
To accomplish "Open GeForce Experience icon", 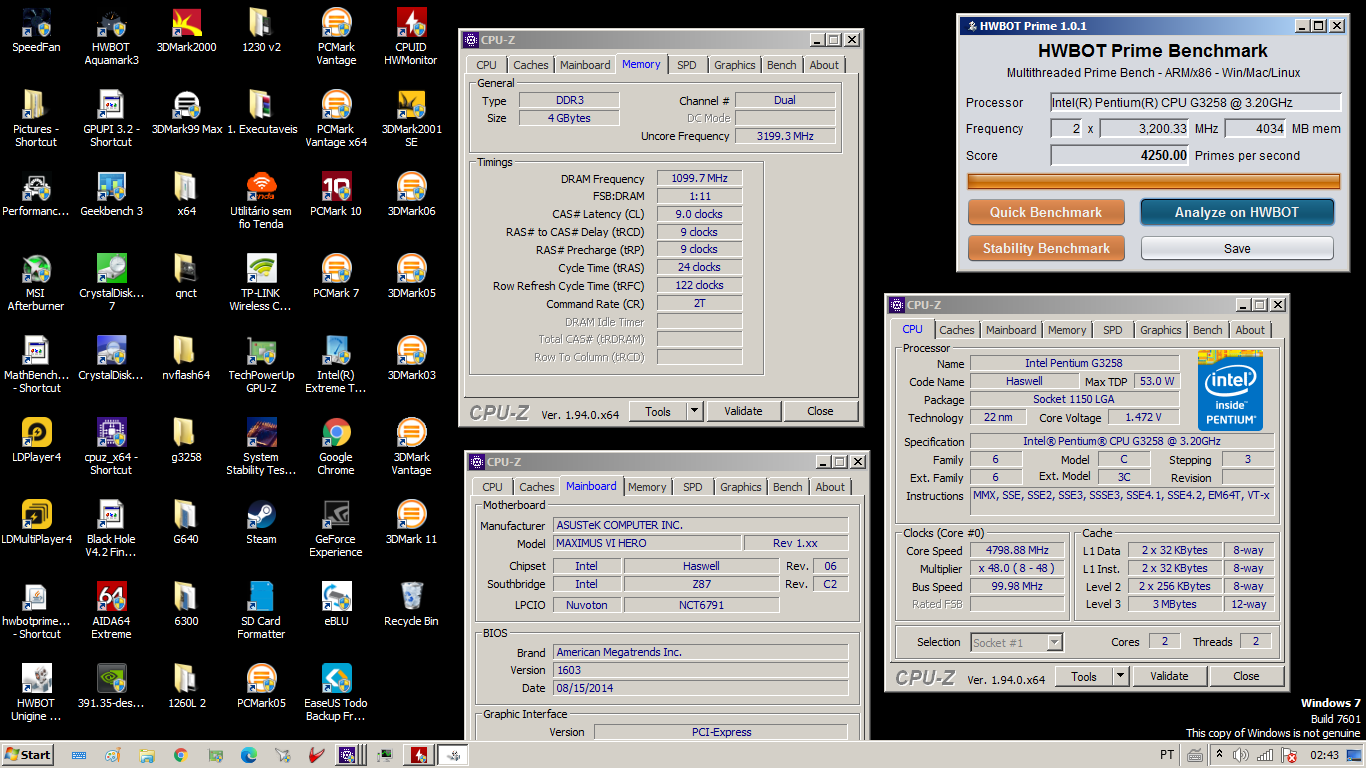I will 336,528.
